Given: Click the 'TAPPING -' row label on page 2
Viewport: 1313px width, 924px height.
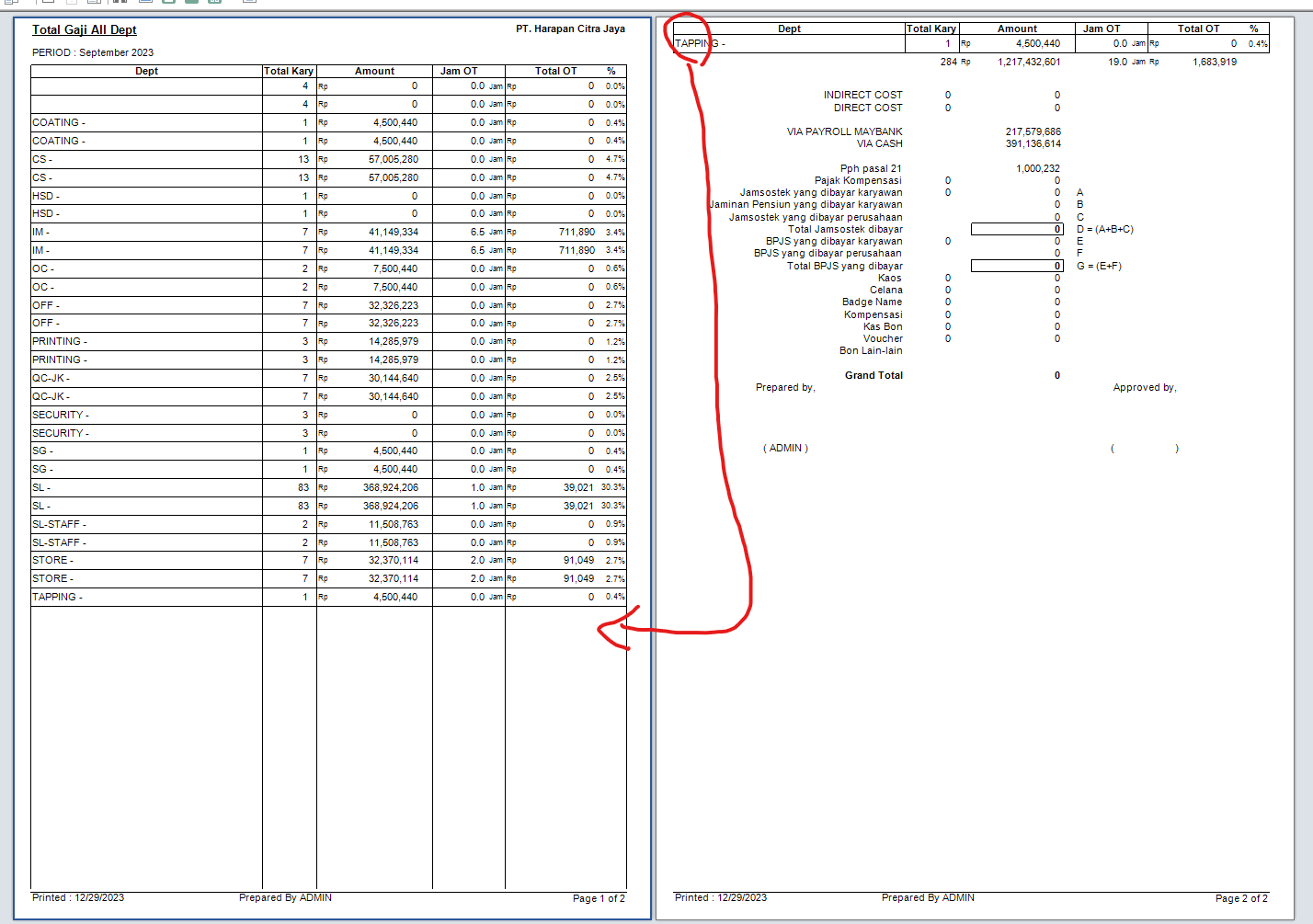Looking at the screenshot, I should click(x=700, y=44).
